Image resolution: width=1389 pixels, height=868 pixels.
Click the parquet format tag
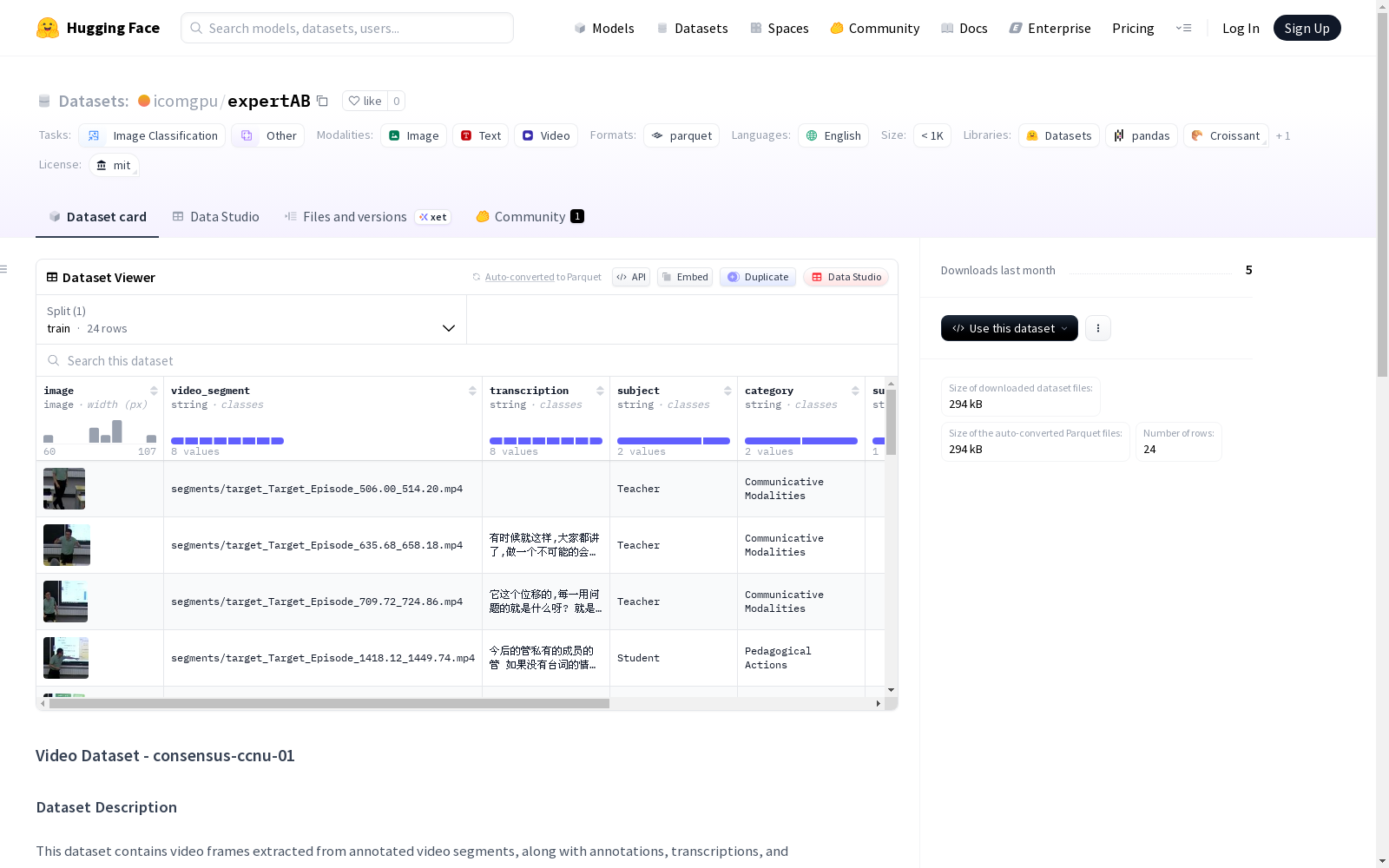click(x=681, y=135)
